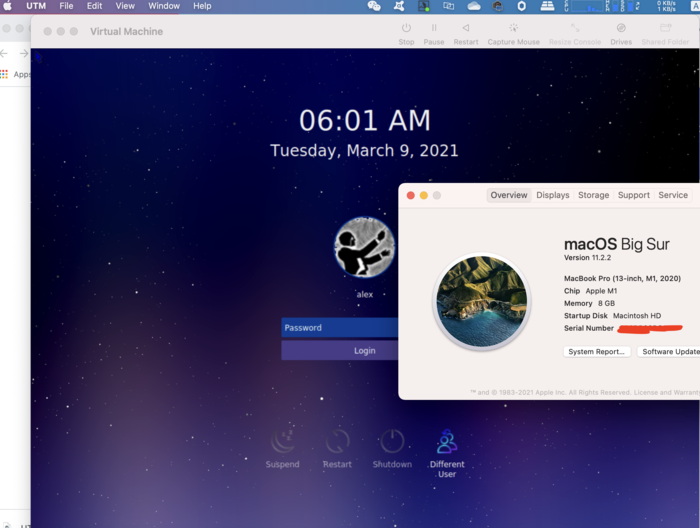Image resolution: width=700 pixels, height=528 pixels.
Task: Click the Apps grid icon in browser
Action: click(x=4, y=74)
